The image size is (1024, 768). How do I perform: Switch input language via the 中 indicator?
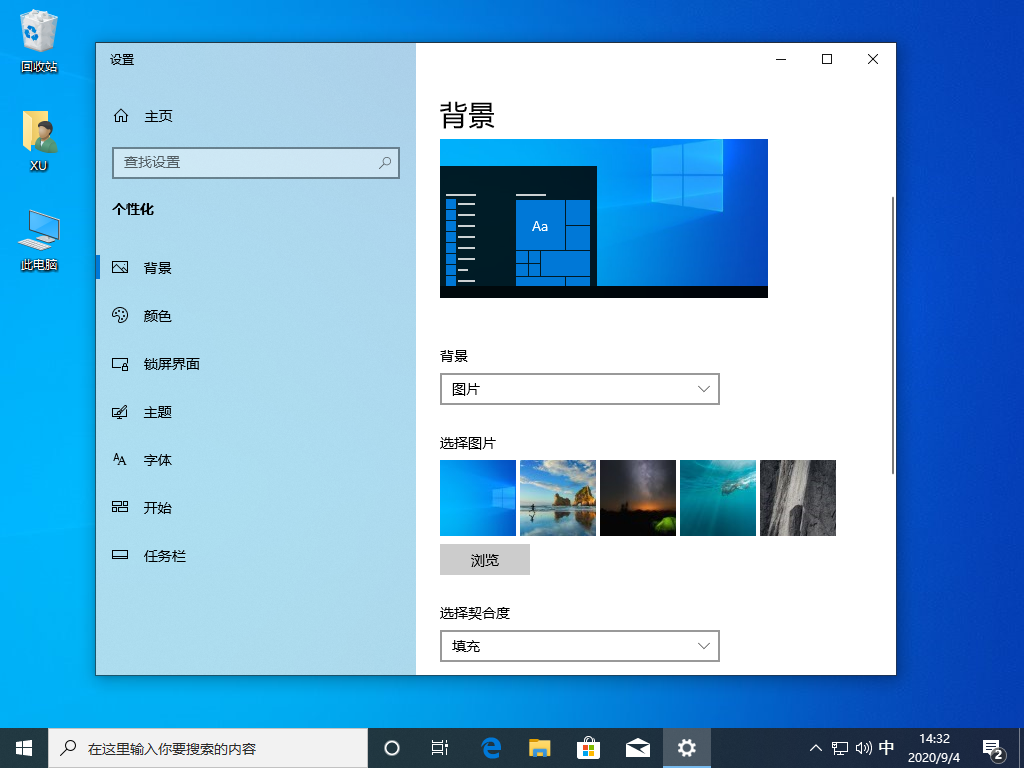[x=886, y=747]
